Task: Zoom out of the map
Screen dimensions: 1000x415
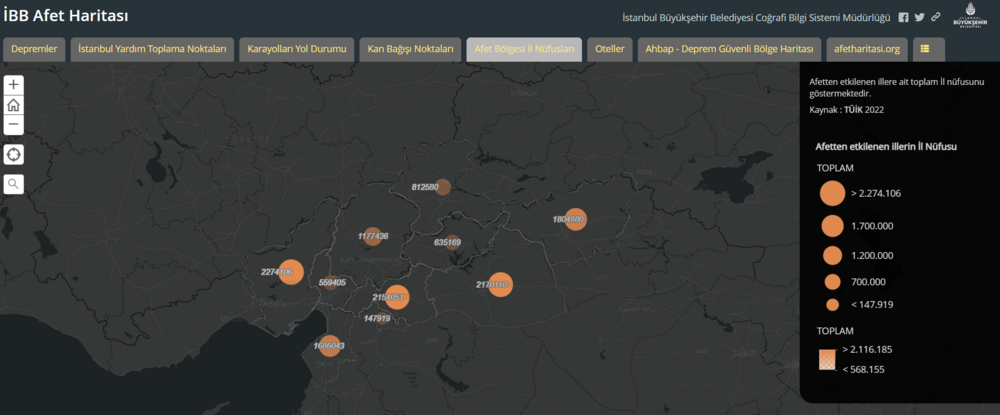Action: pyautogui.click(x=14, y=125)
